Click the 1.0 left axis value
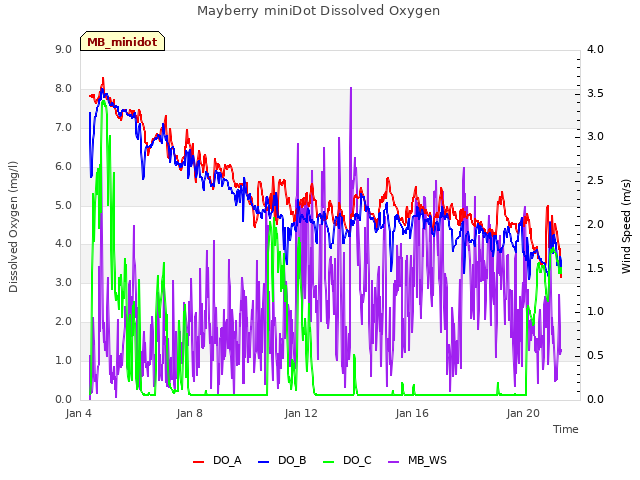The height and width of the screenshot is (480, 640). point(64,360)
